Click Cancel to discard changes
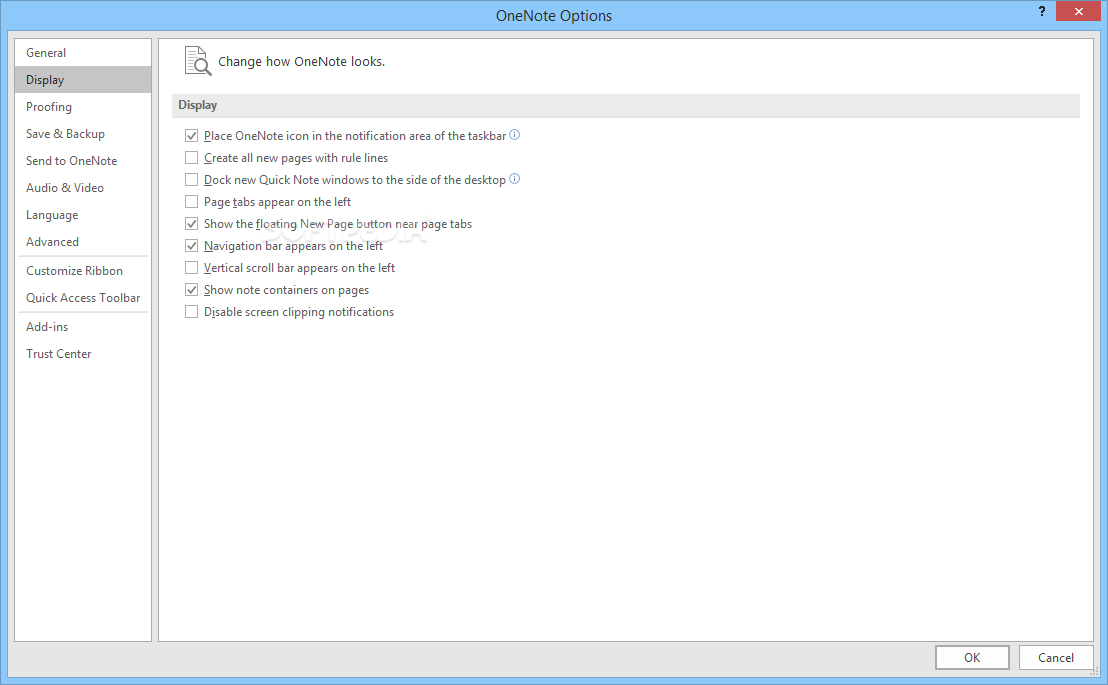Screen dimensions: 1108x685 pos(1056,657)
